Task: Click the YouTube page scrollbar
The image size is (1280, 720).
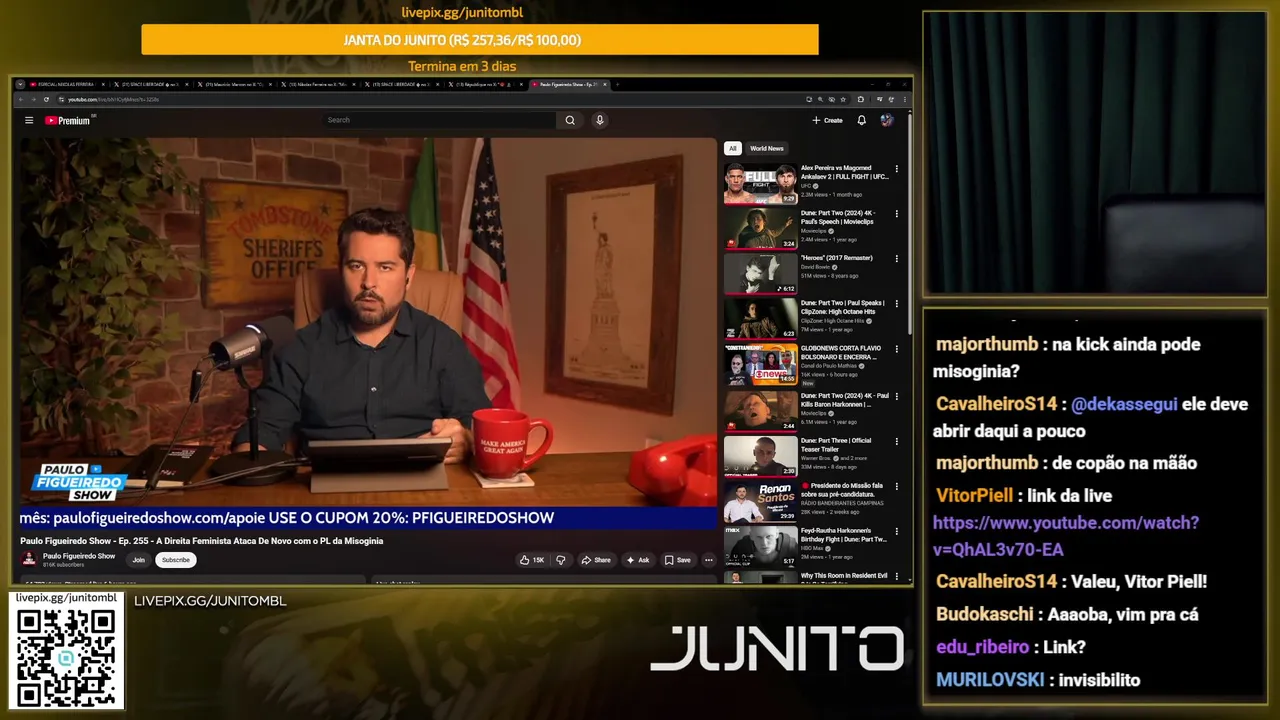Action: [908, 222]
